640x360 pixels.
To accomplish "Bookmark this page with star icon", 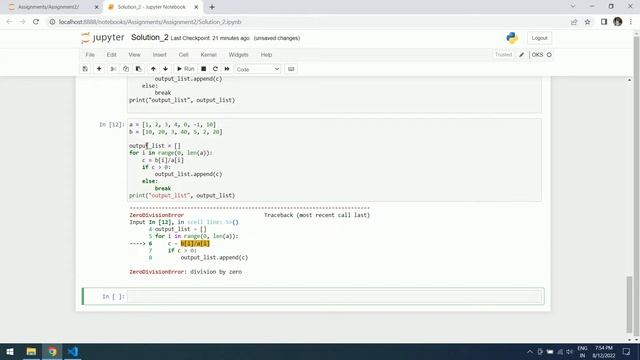I will tap(587, 22).
